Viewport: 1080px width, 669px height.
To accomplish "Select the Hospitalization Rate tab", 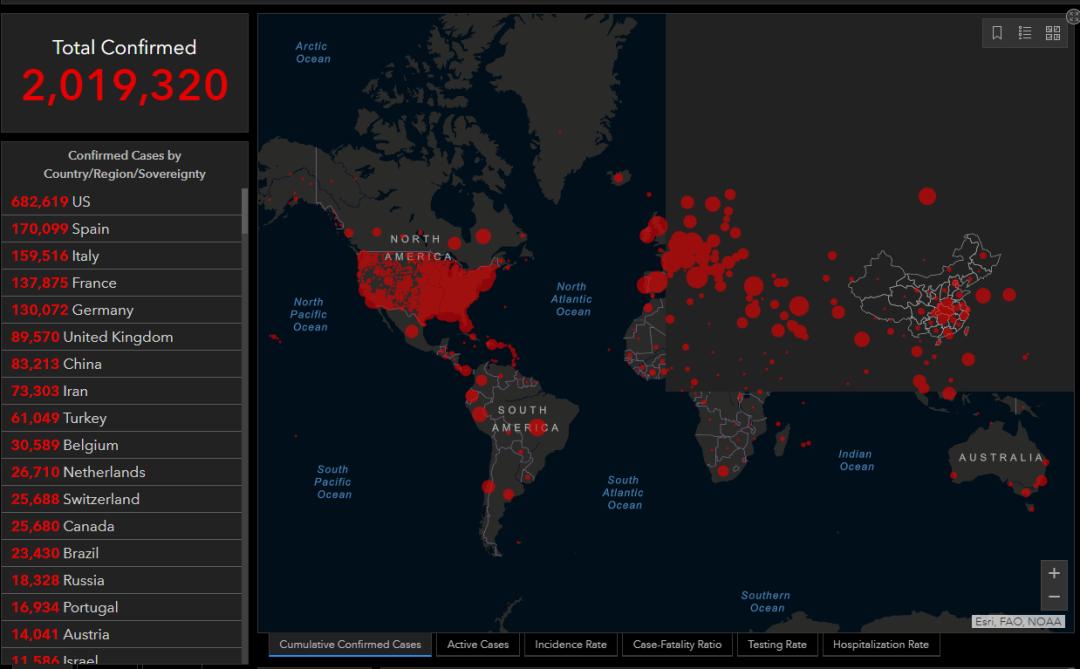I will point(880,644).
